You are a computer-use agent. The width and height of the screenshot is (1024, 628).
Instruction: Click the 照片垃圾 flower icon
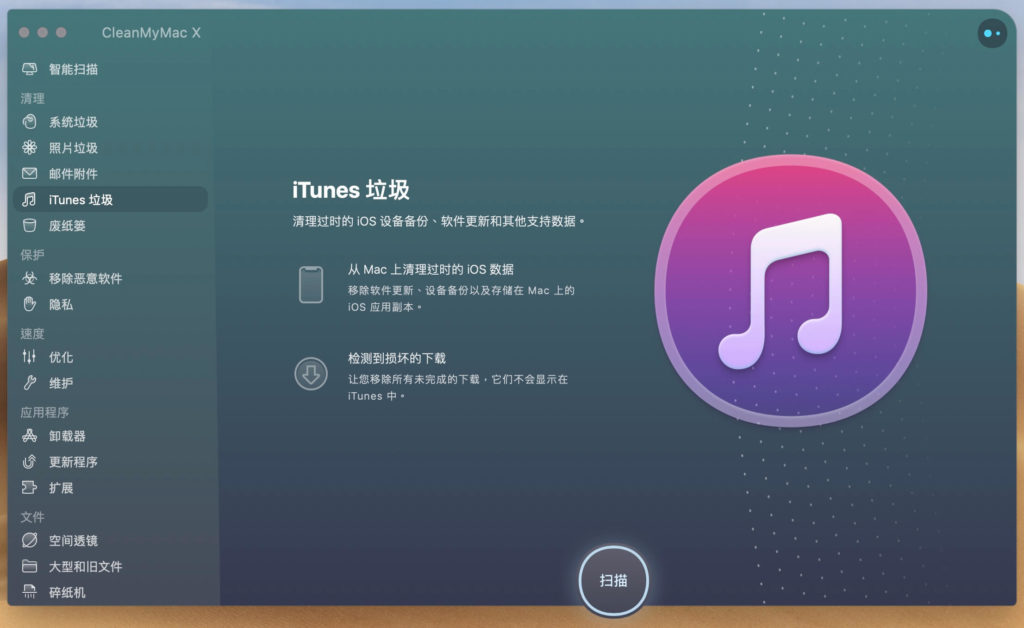[x=29, y=148]
